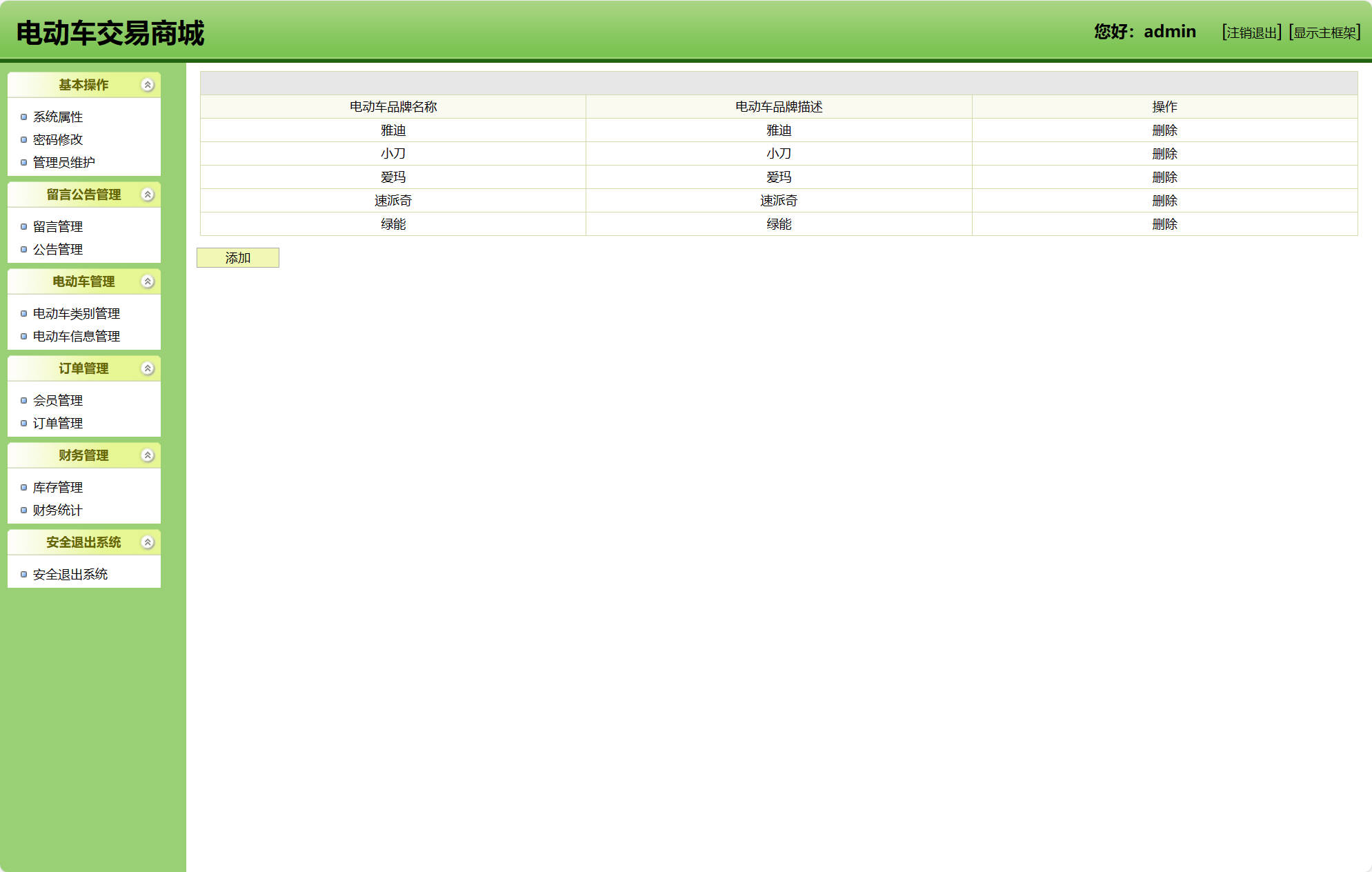The width and height of the screenshot is (1372, 872).
Task: Delete the 绿能 brand row
Action: pos(1164,224)
